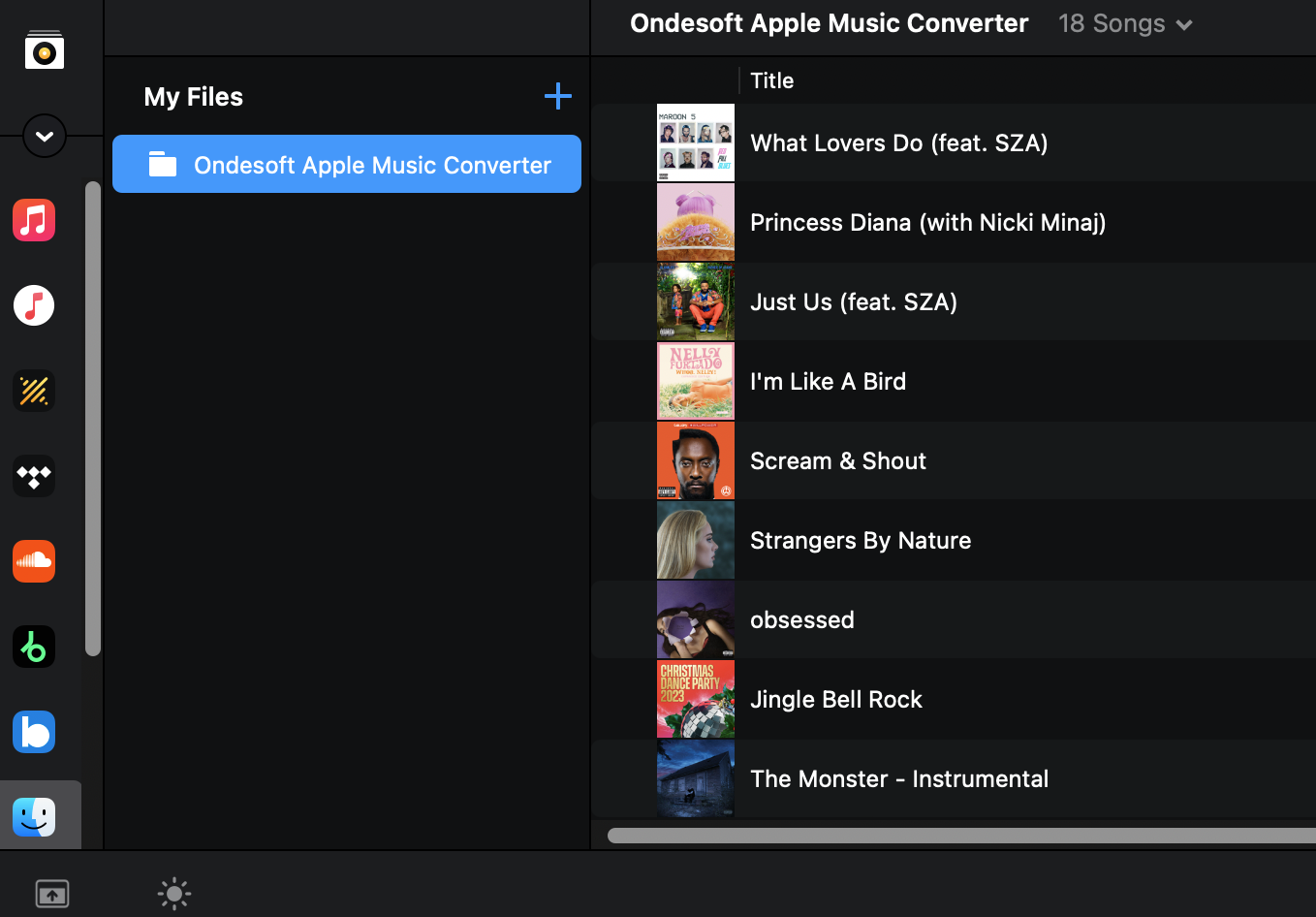Select song title obsessed

[x=802, y=619]
